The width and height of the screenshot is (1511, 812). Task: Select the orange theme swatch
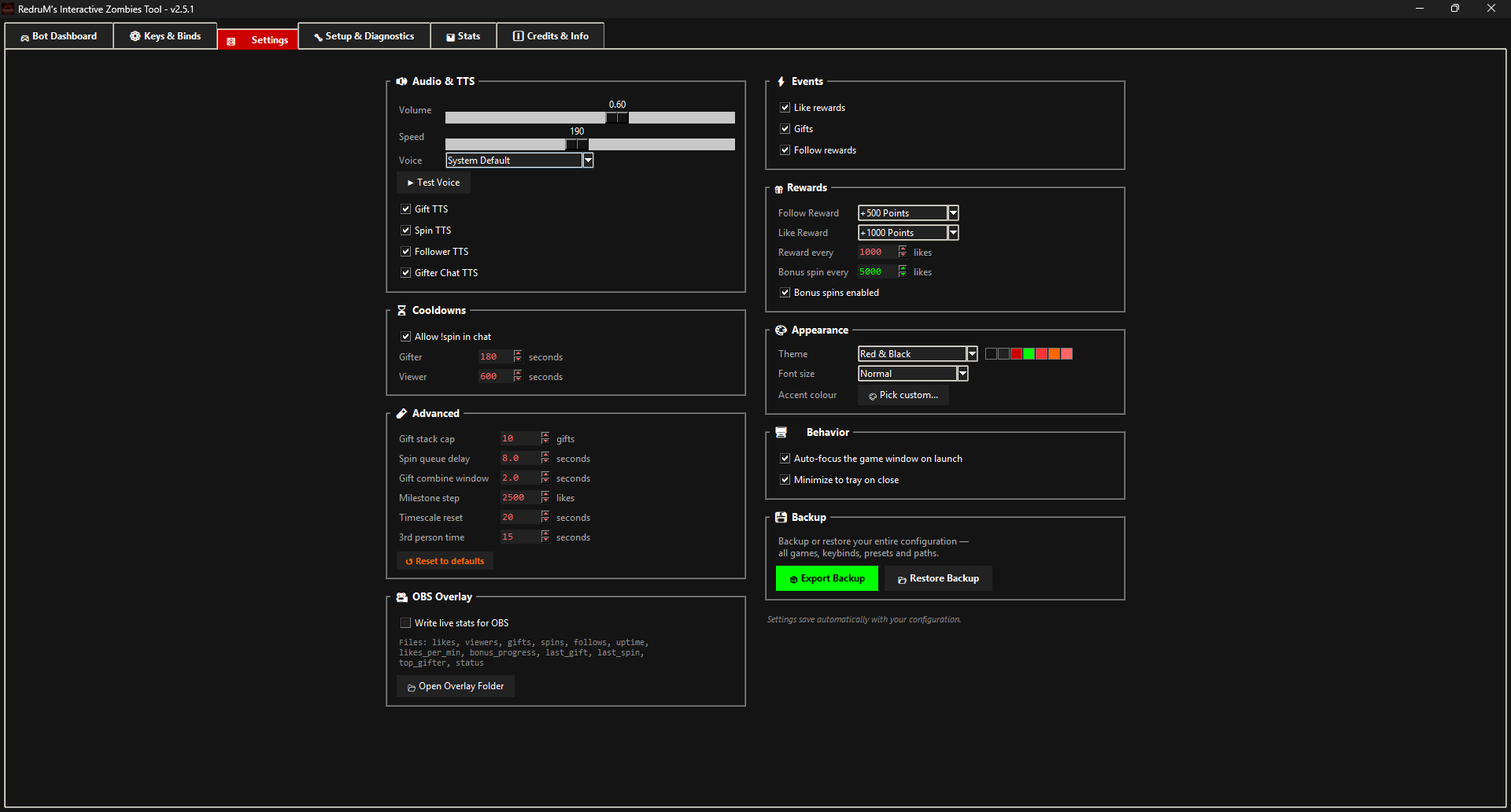click(1054, 354)
